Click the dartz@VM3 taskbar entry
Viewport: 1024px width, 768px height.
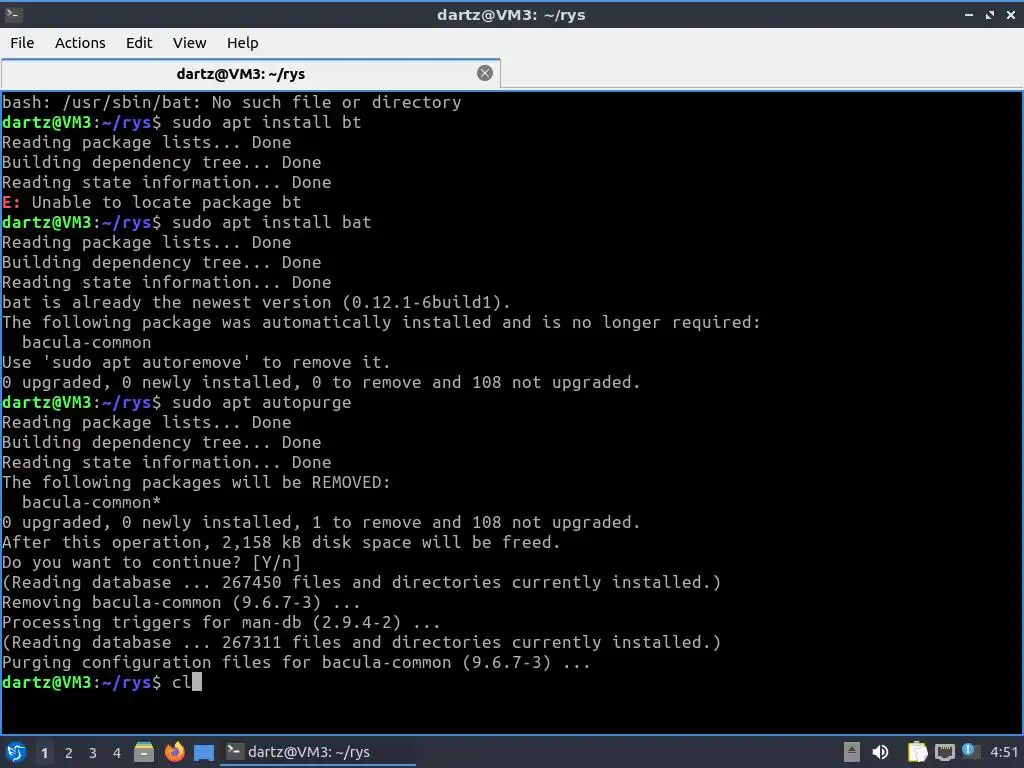point(319,752)
